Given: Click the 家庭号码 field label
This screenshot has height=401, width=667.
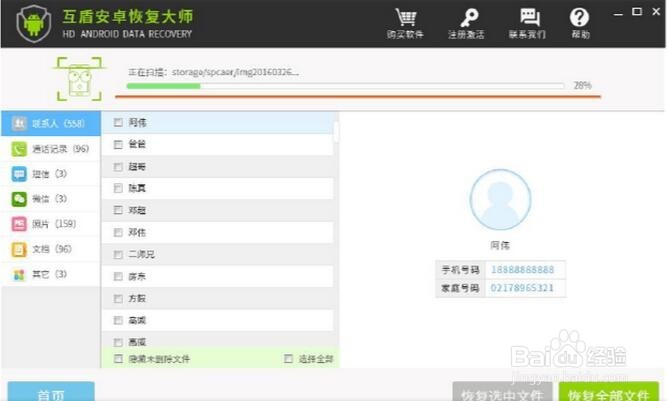Looking at the screenshot, I should (461, 288).
